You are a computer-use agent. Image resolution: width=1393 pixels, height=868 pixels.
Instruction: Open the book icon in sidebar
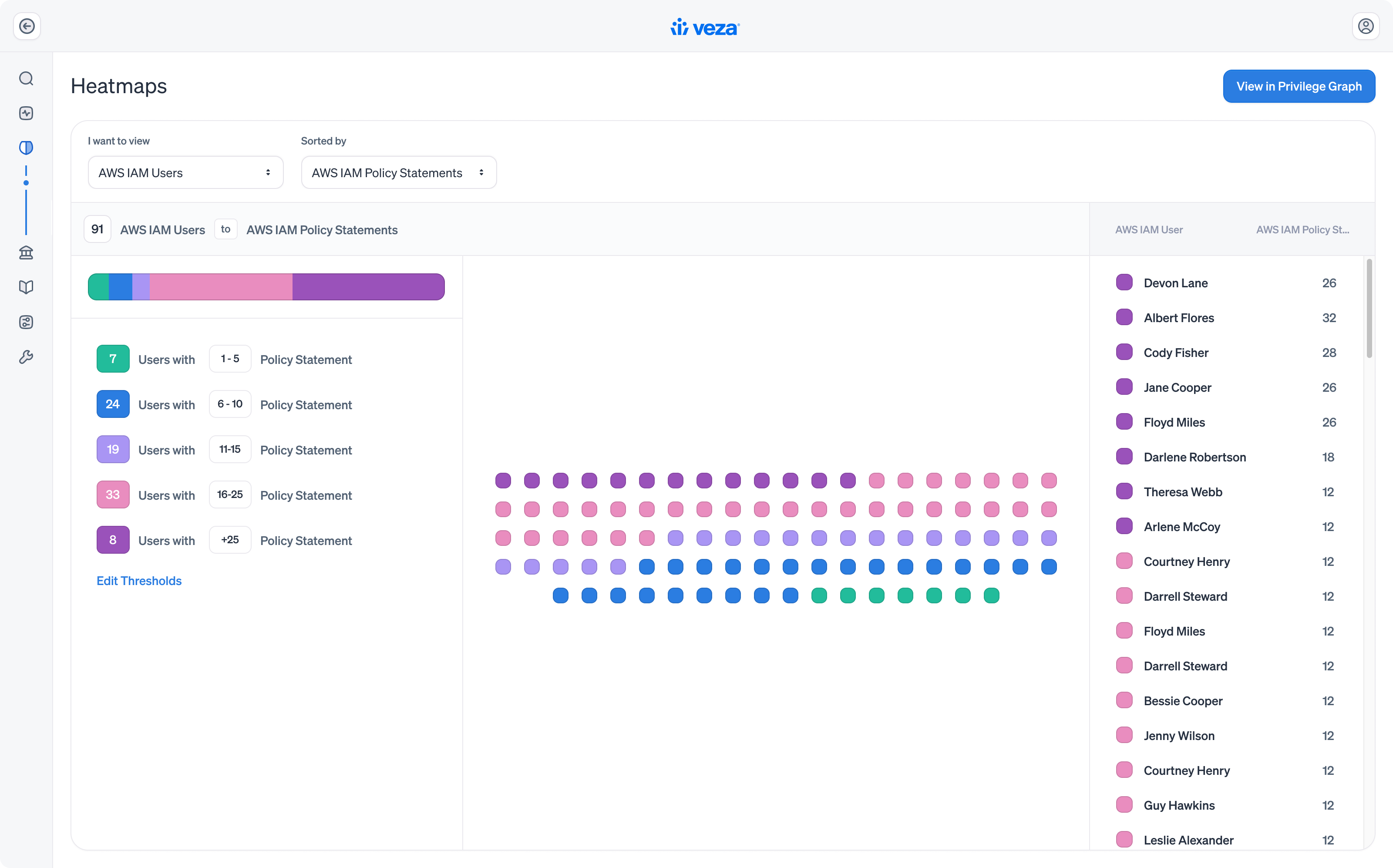pyautogui.click(x=27, y=287)
